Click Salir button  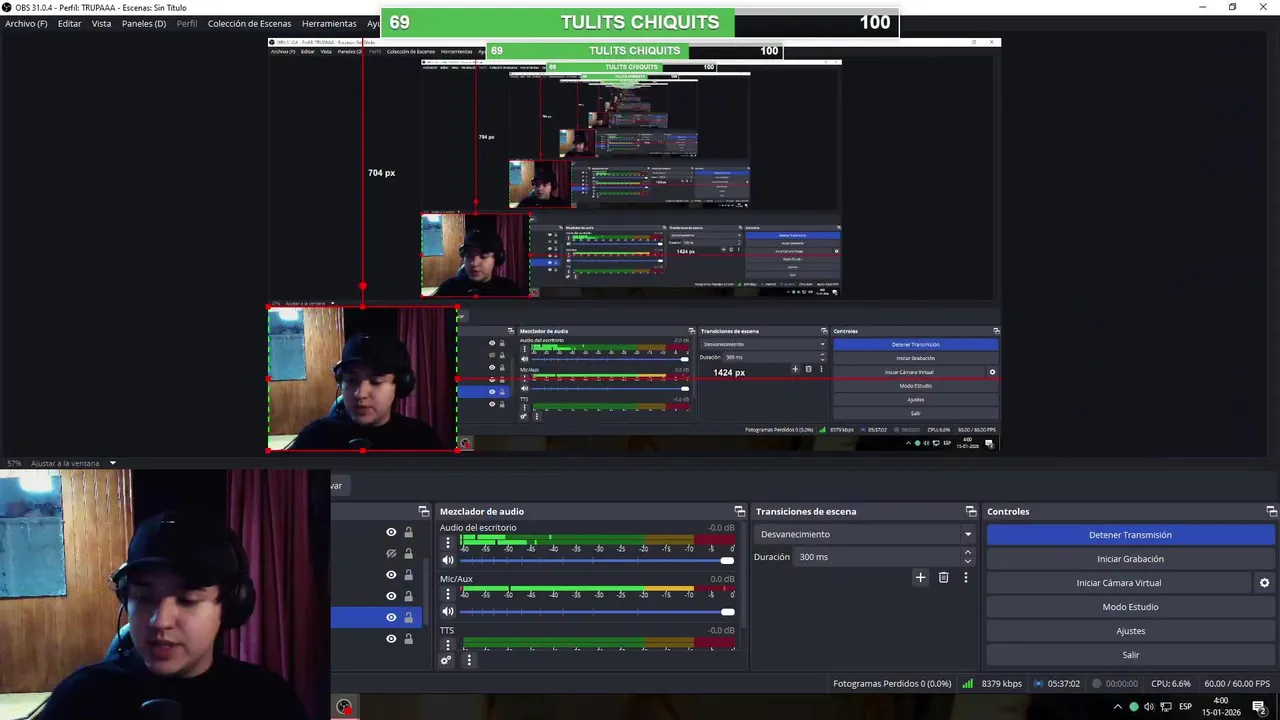[x=1130, y=655]
